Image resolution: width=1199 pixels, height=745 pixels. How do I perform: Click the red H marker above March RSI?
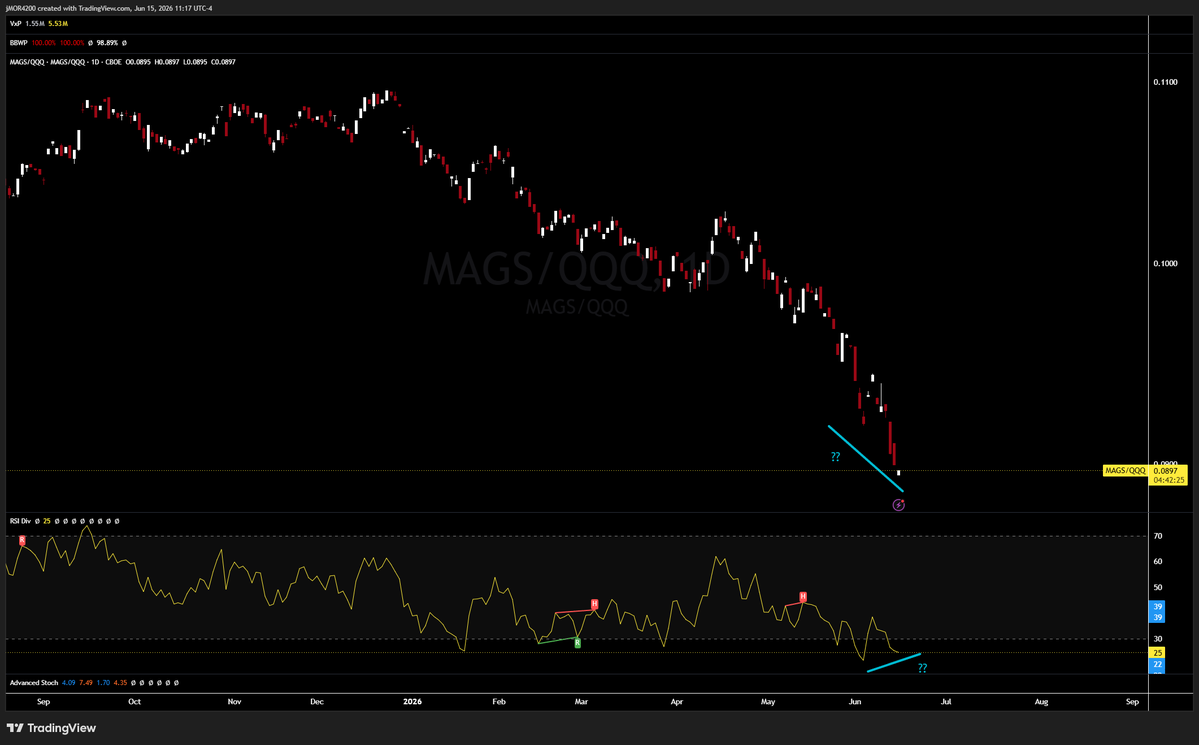click(594, 603)
